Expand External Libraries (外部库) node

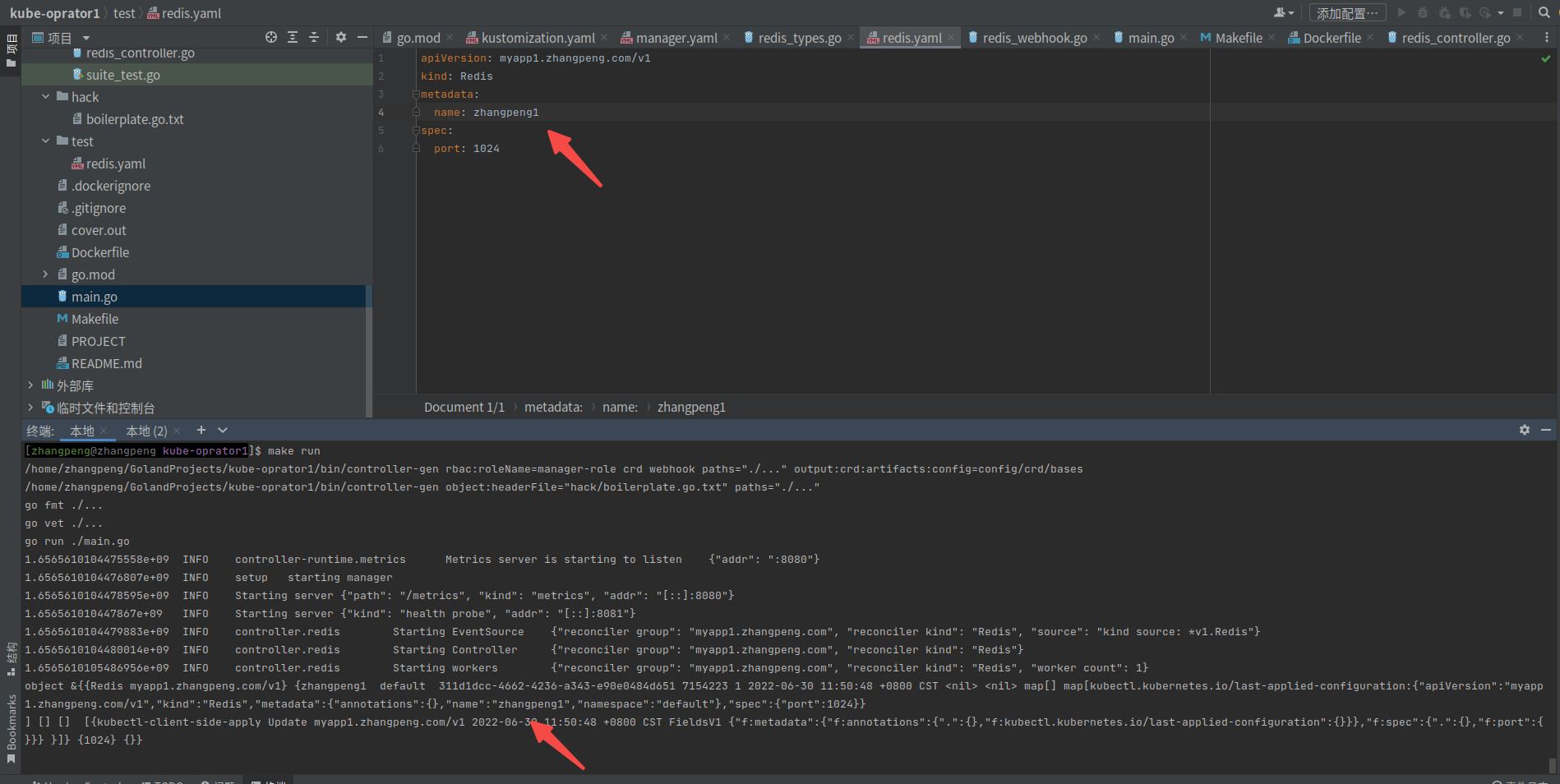31,385
